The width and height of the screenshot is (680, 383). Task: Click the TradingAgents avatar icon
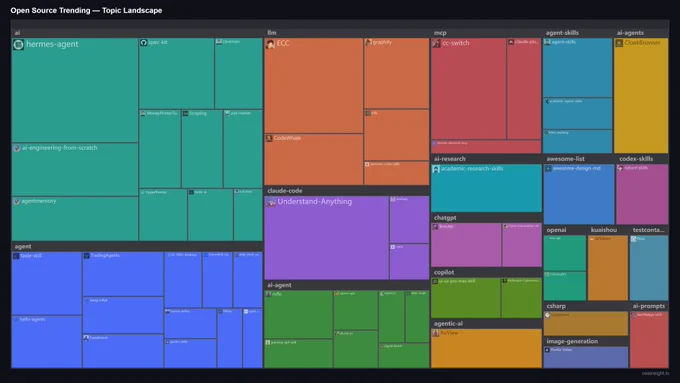click(x=87, y=256)
